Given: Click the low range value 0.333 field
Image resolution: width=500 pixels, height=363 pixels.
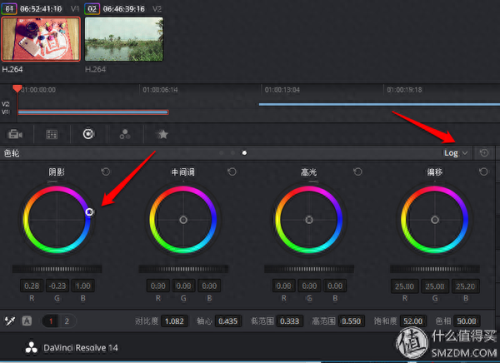Looking at the screenshot, I should click(290, 321).
